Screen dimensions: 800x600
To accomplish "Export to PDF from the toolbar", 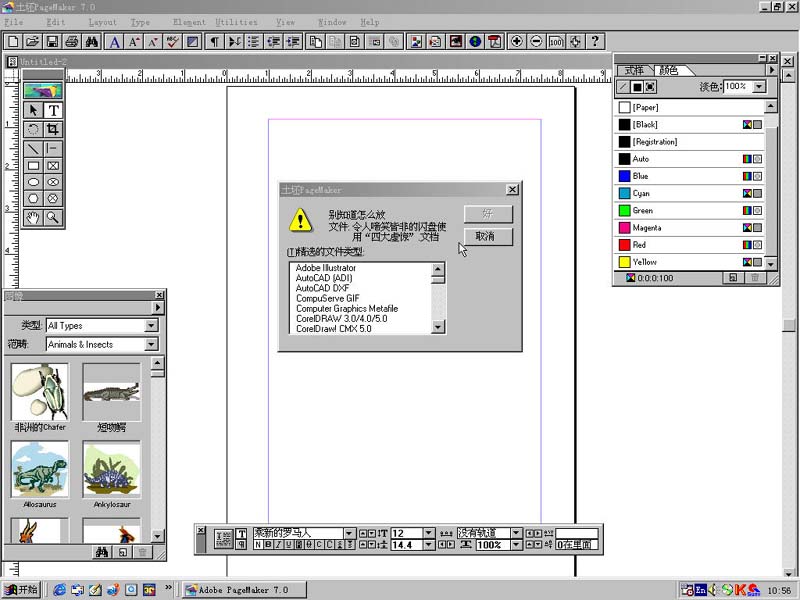I will [494, 41].
